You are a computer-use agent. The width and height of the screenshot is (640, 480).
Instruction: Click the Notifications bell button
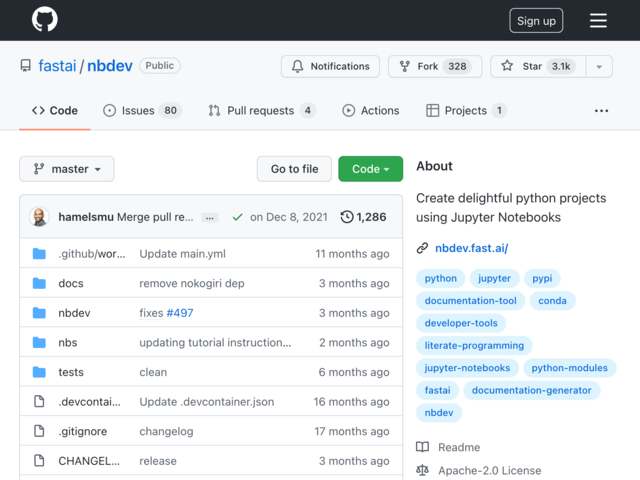330,66
